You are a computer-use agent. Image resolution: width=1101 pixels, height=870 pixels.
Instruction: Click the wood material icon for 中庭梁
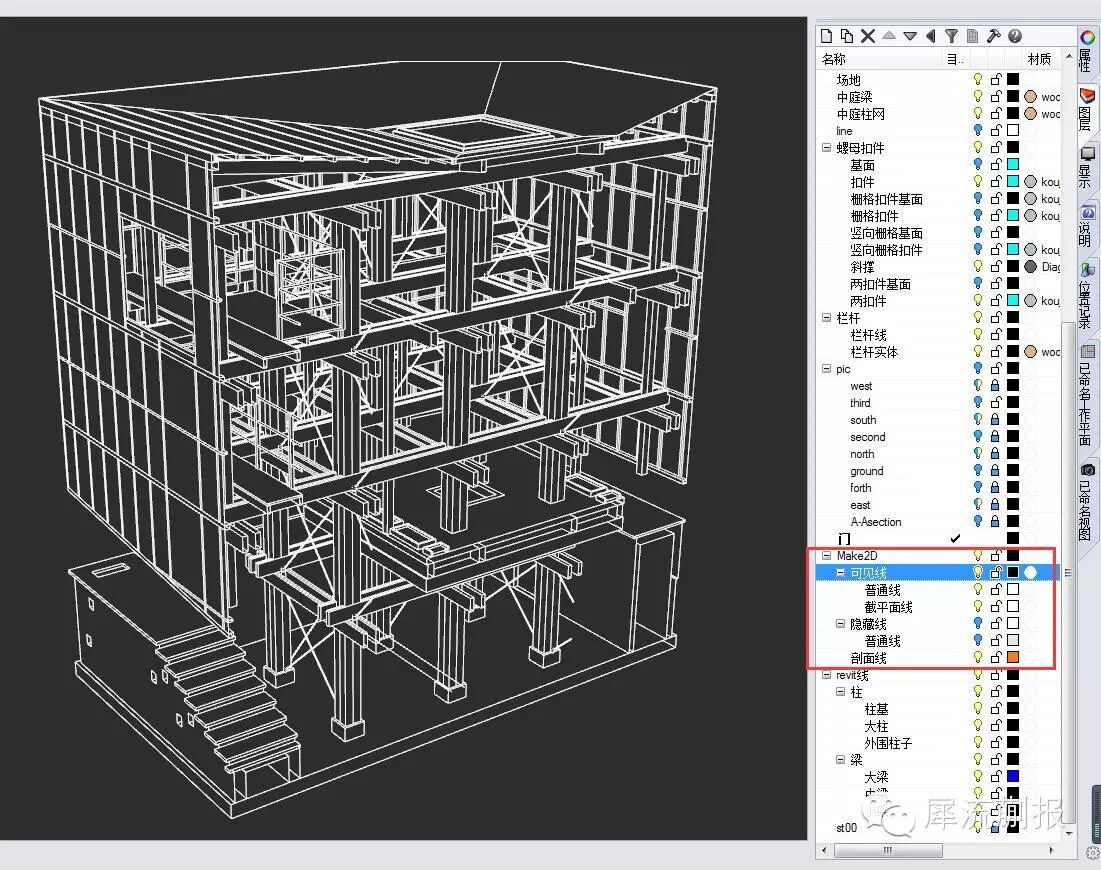point(1030,96)
